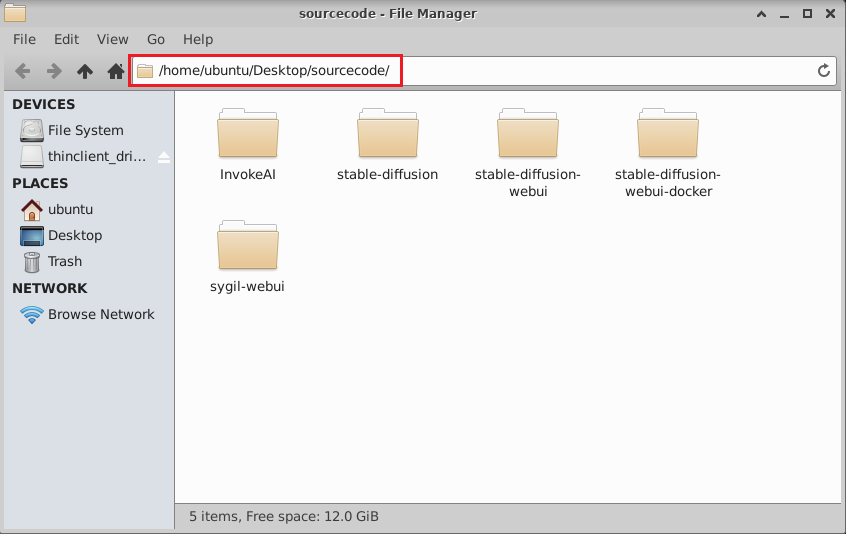Click the ubuntu home icon in sidebar

32,210
